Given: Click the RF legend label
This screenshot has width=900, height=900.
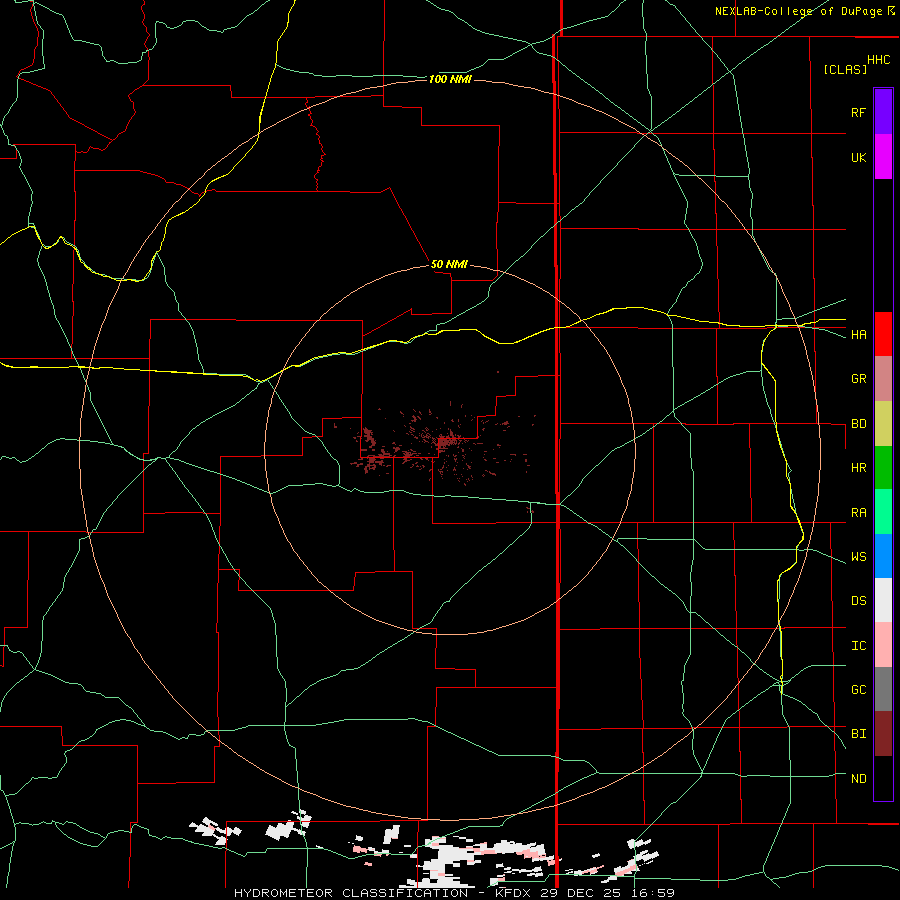Looking at the screenshot, I should click(x=858, y=112).
